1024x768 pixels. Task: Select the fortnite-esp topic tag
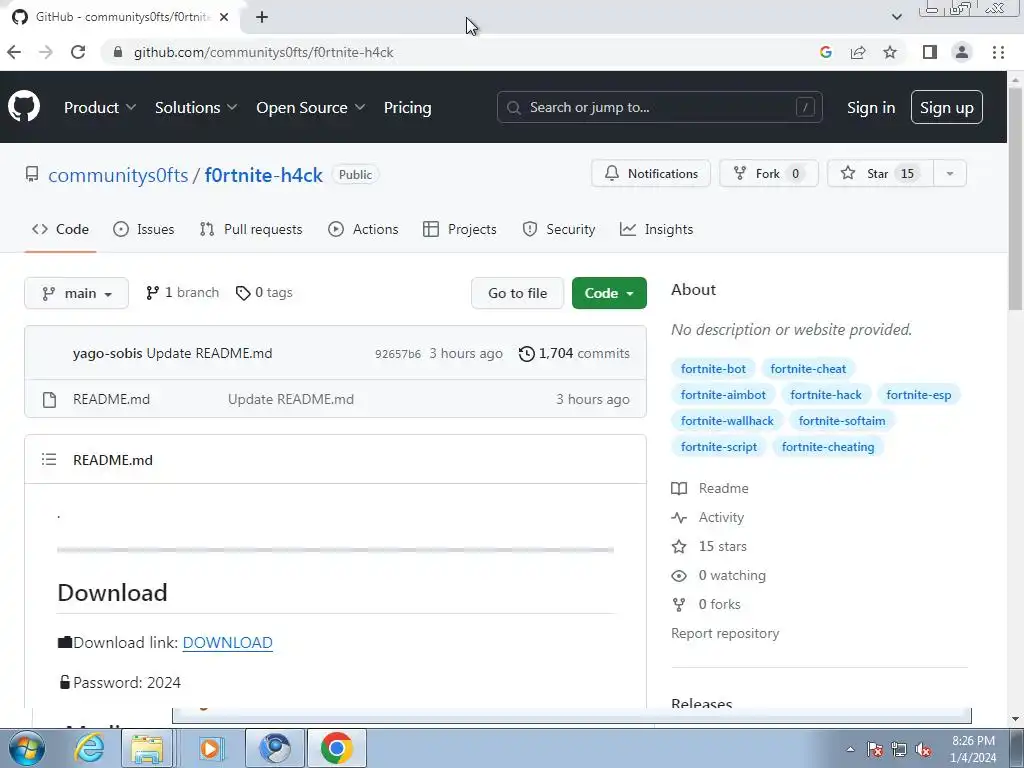pos(918,394)
